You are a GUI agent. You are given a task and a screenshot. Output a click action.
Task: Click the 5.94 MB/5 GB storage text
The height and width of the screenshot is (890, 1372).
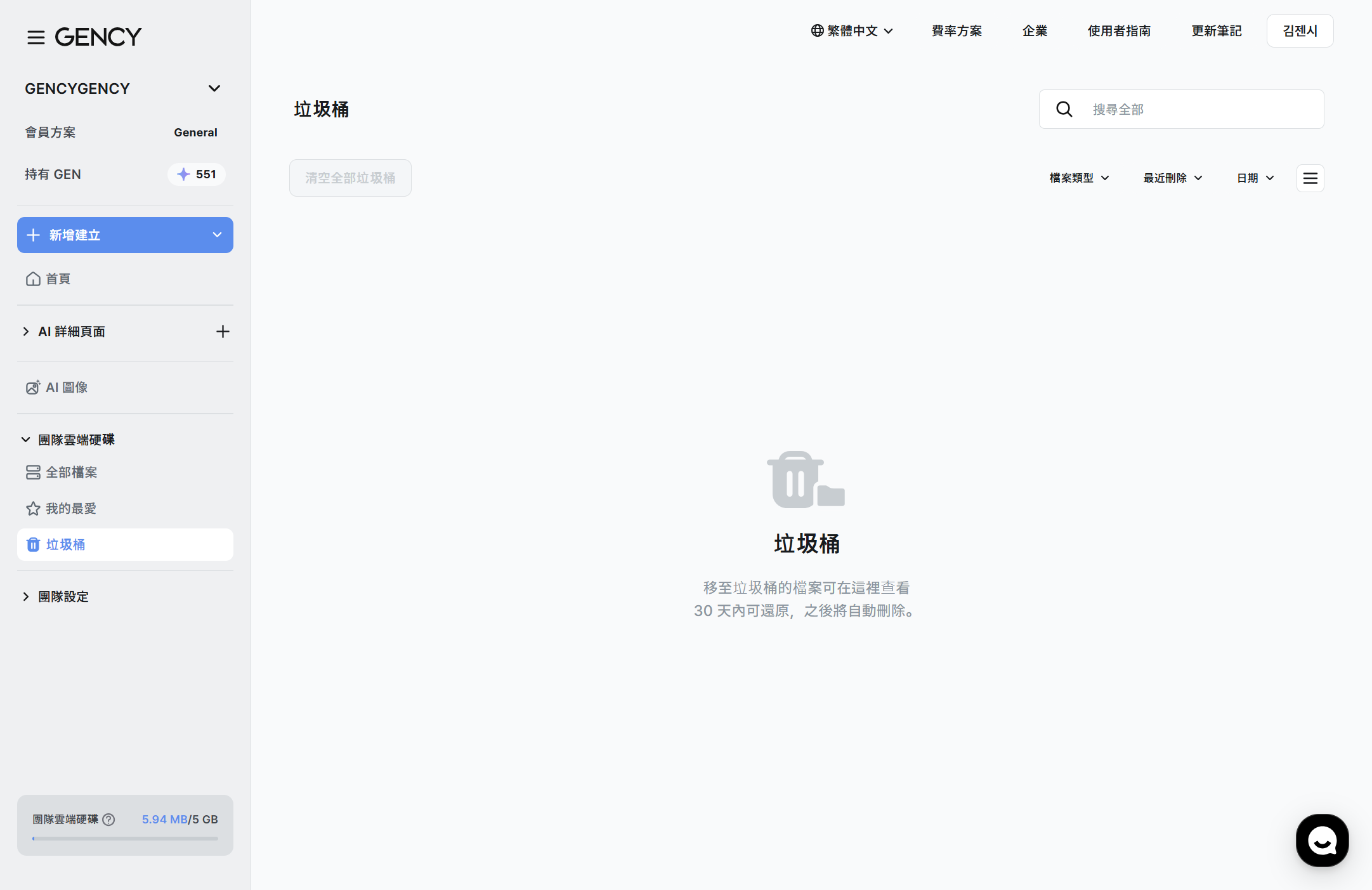click(180, 820)
